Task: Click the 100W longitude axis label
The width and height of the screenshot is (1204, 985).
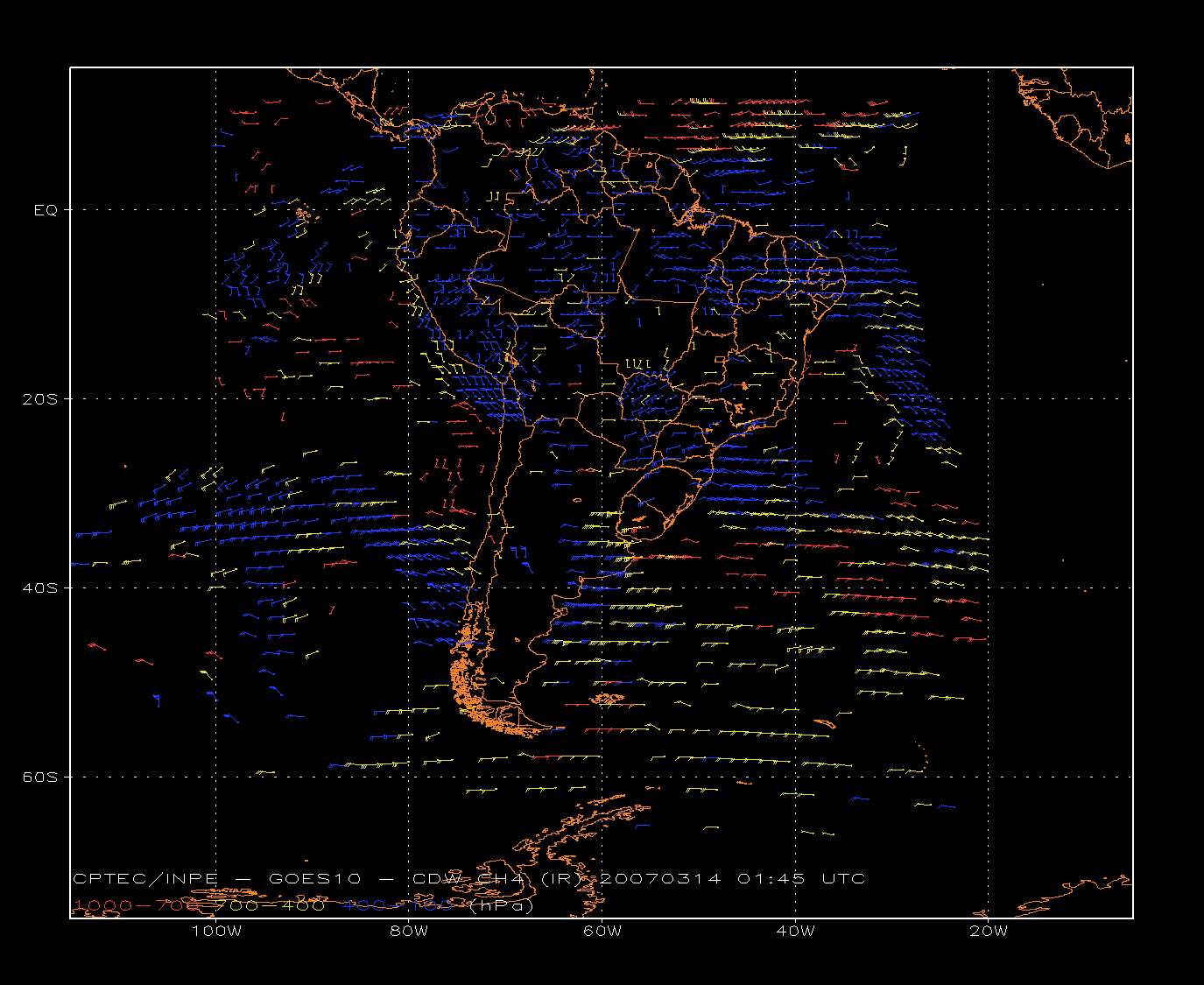Action: coord(216,932)
